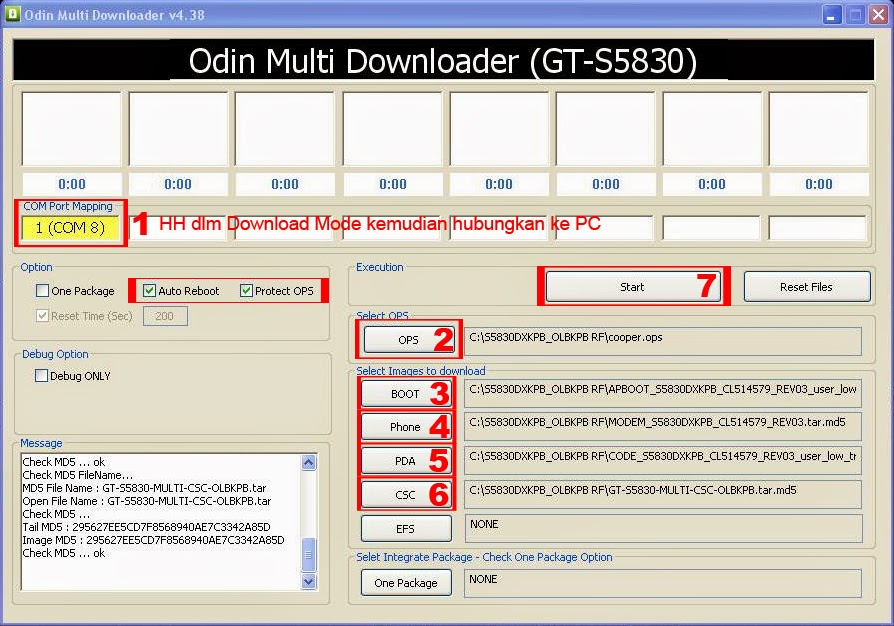The height and width of the screenshot is (626, 894).
Task: Start the flashing process
Action: tap(633, 287)
